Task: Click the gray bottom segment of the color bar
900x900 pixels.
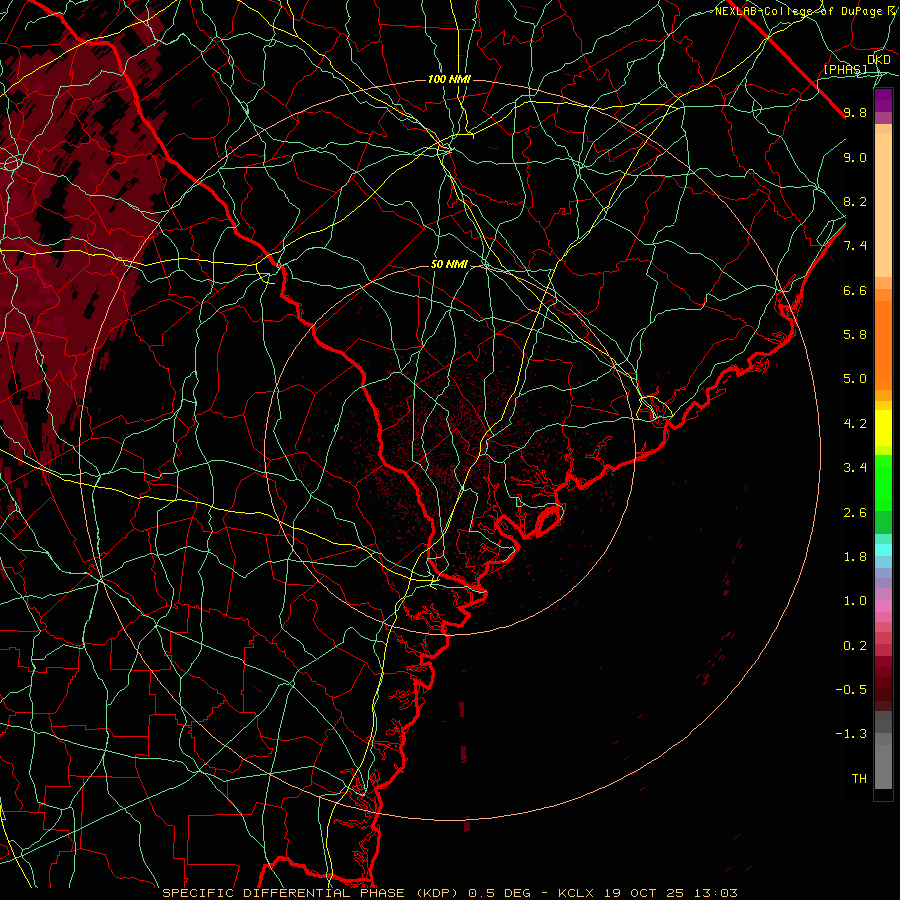Action: pyautogui.click(x=883, y=766)
